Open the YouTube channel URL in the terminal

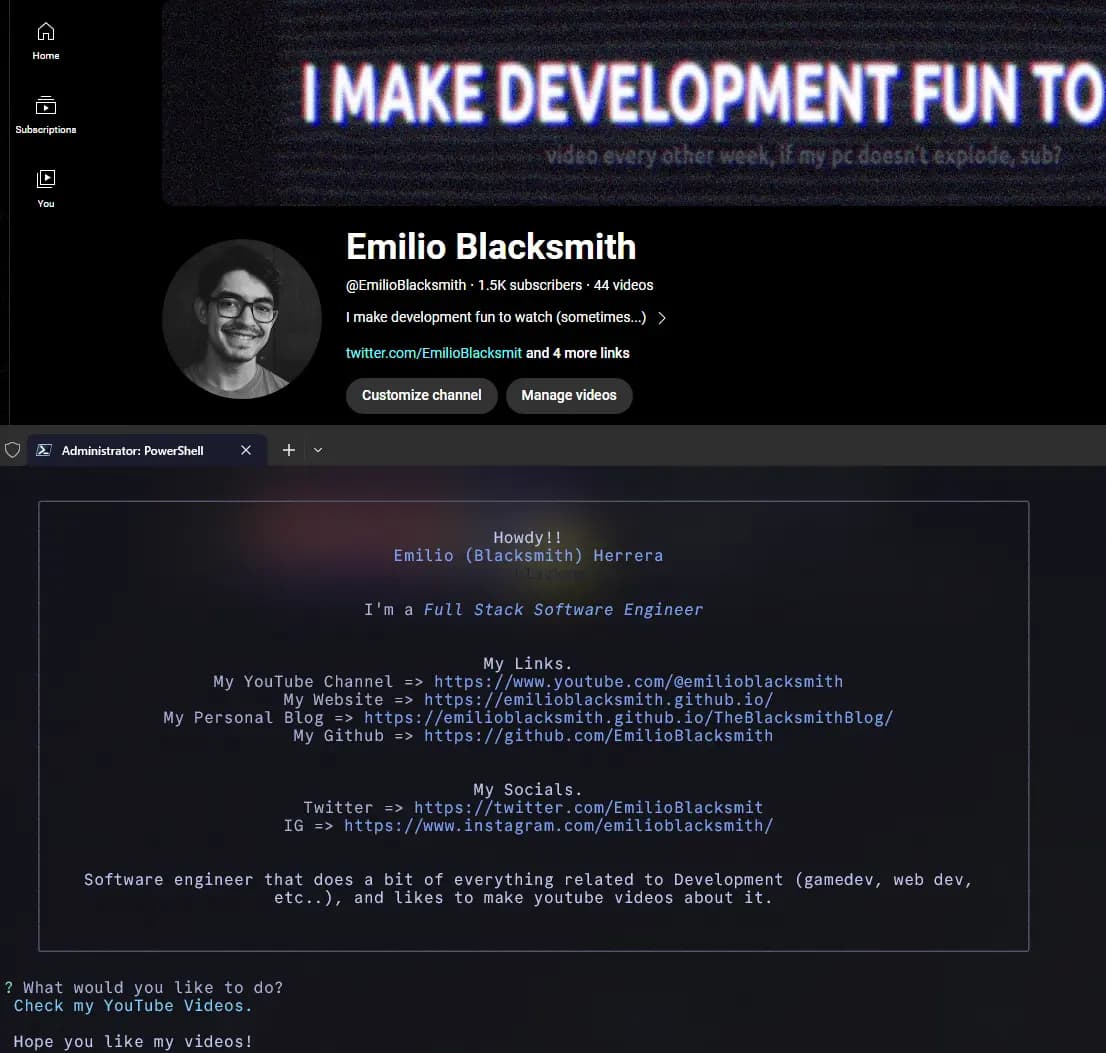point(638,682)
